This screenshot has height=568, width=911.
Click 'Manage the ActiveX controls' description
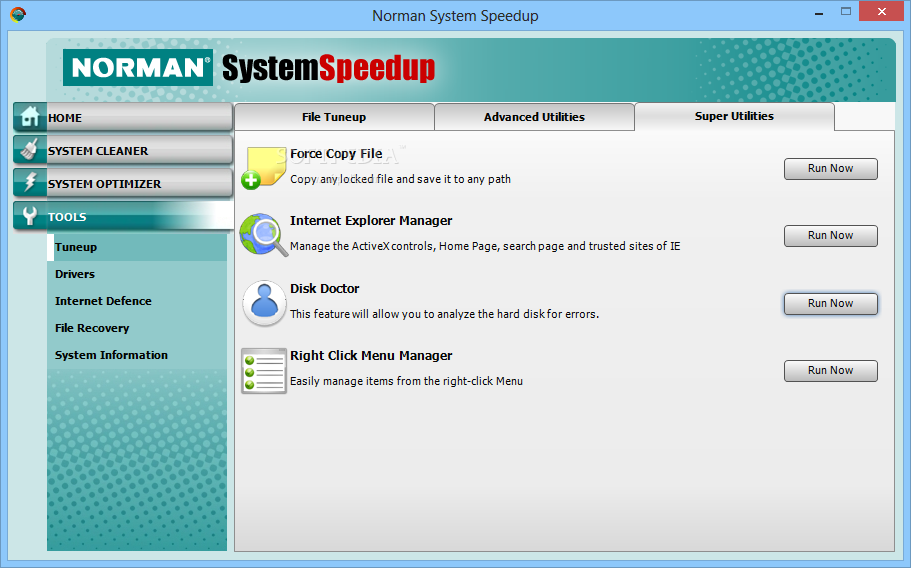[485, 246]
